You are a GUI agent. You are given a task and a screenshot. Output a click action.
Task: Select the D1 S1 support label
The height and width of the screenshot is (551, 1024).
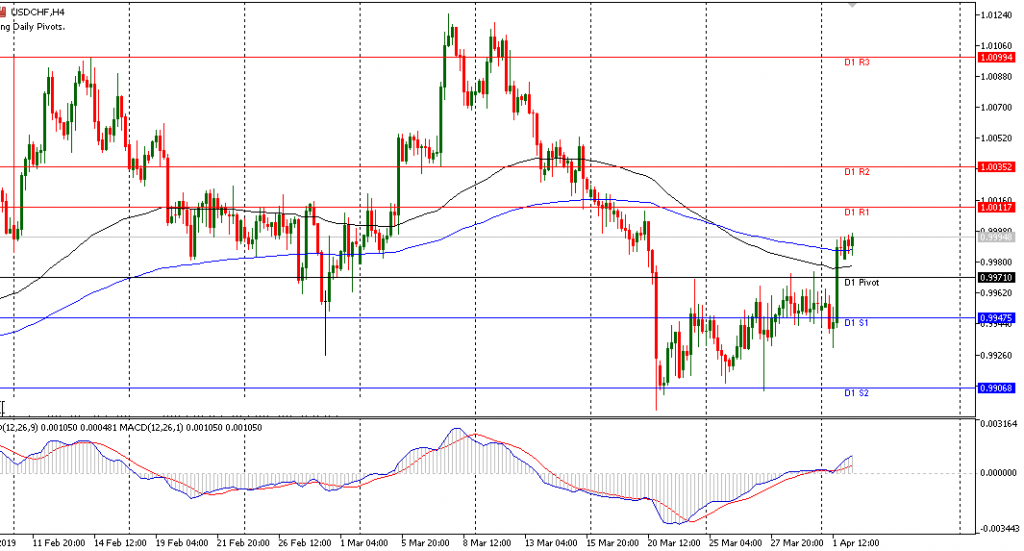tap(856, 323)
